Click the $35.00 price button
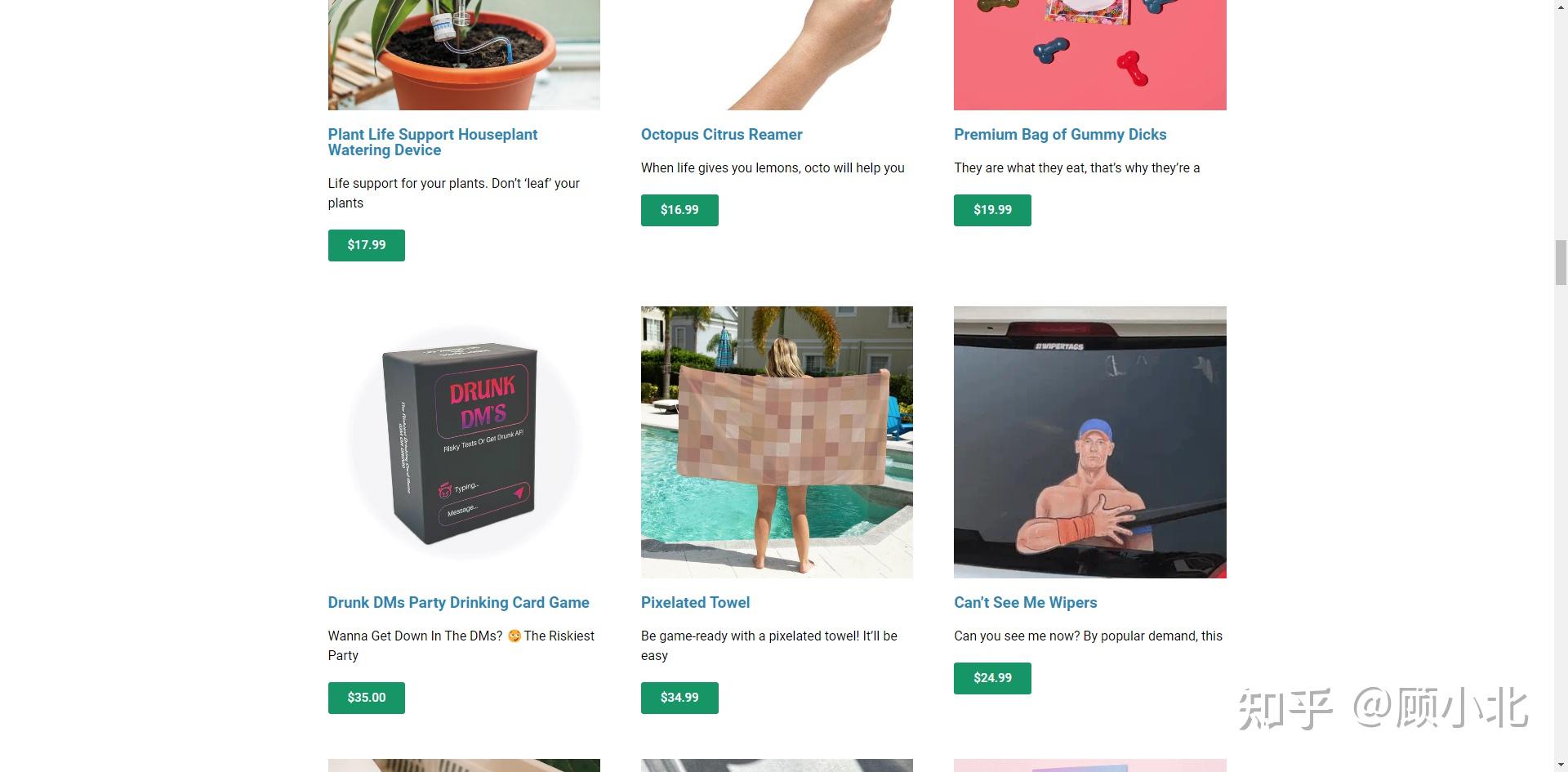Viewport: 1568px width, 772px height. 367,698
